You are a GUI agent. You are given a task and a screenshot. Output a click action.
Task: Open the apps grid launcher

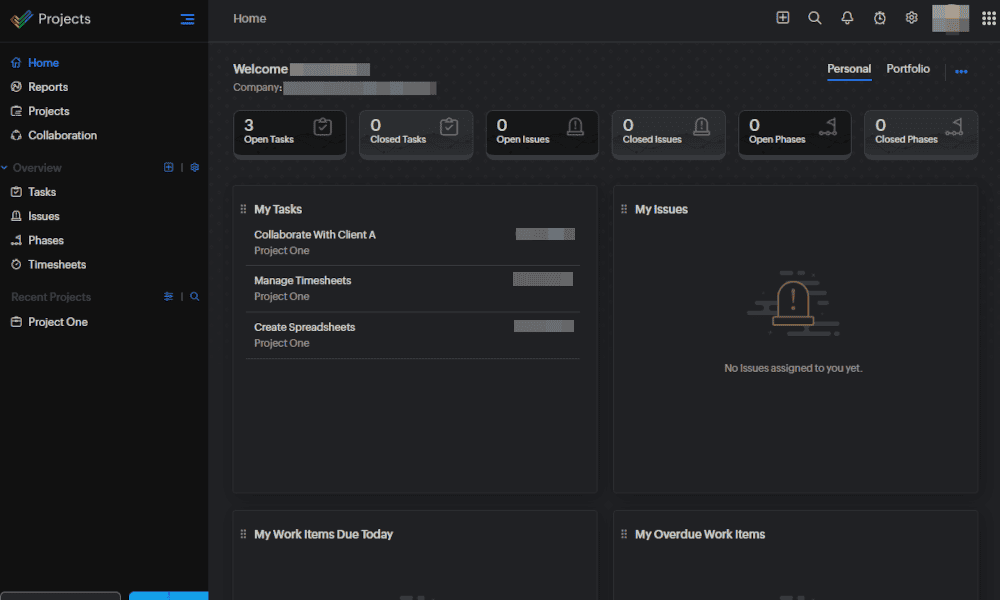pyautogui.click(x=989, y=18)
